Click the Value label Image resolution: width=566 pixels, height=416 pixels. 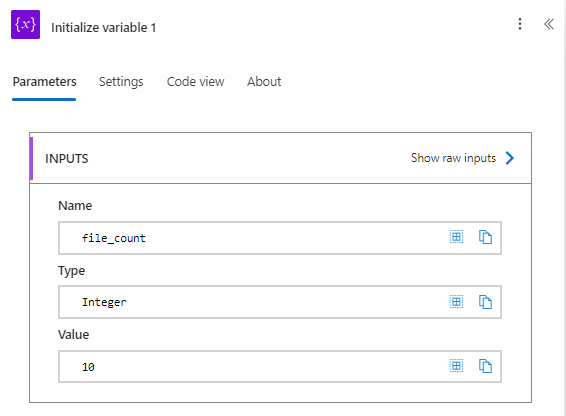click(x=74, y=334)
